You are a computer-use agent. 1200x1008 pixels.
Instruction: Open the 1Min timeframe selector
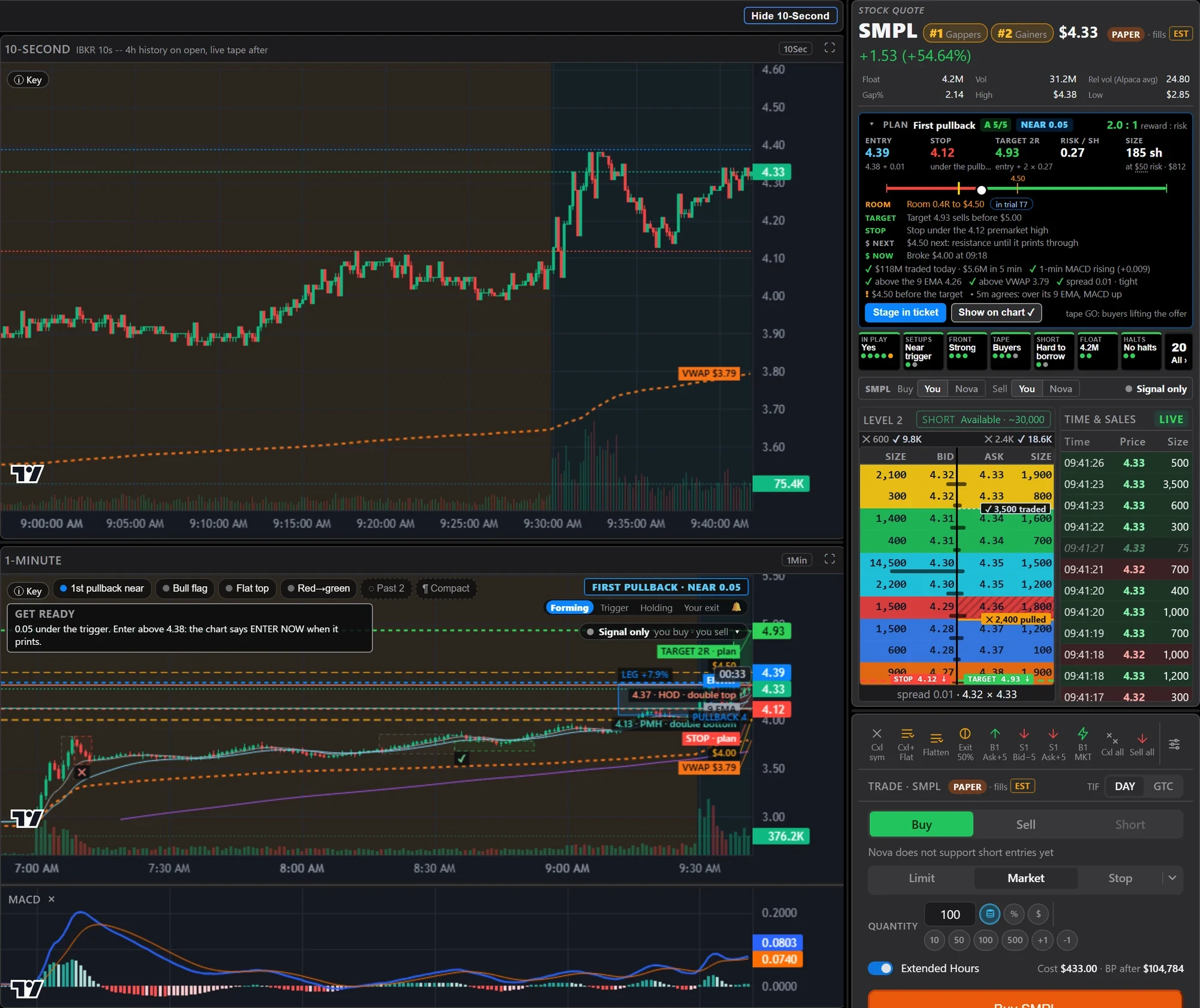pyautogui.click(x=797, y=560)
